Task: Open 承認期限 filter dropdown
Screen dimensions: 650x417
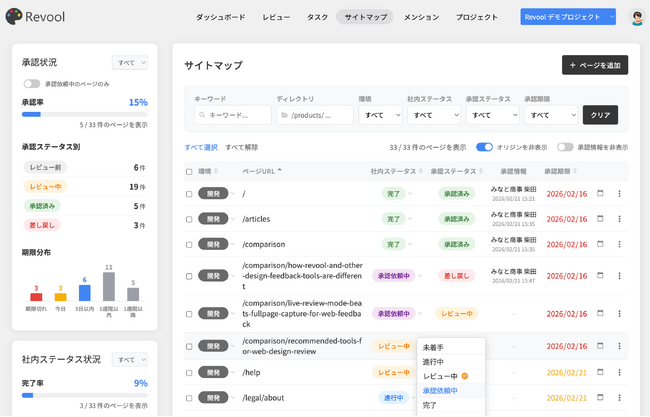Action: click(x=551, y=115)
